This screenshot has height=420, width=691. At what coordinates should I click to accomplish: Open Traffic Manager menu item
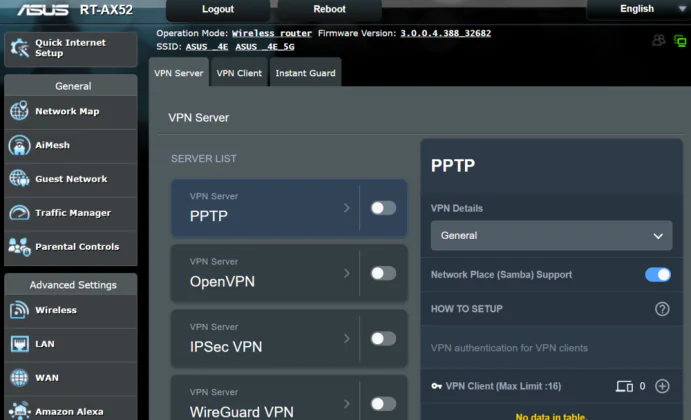[71, 213]
